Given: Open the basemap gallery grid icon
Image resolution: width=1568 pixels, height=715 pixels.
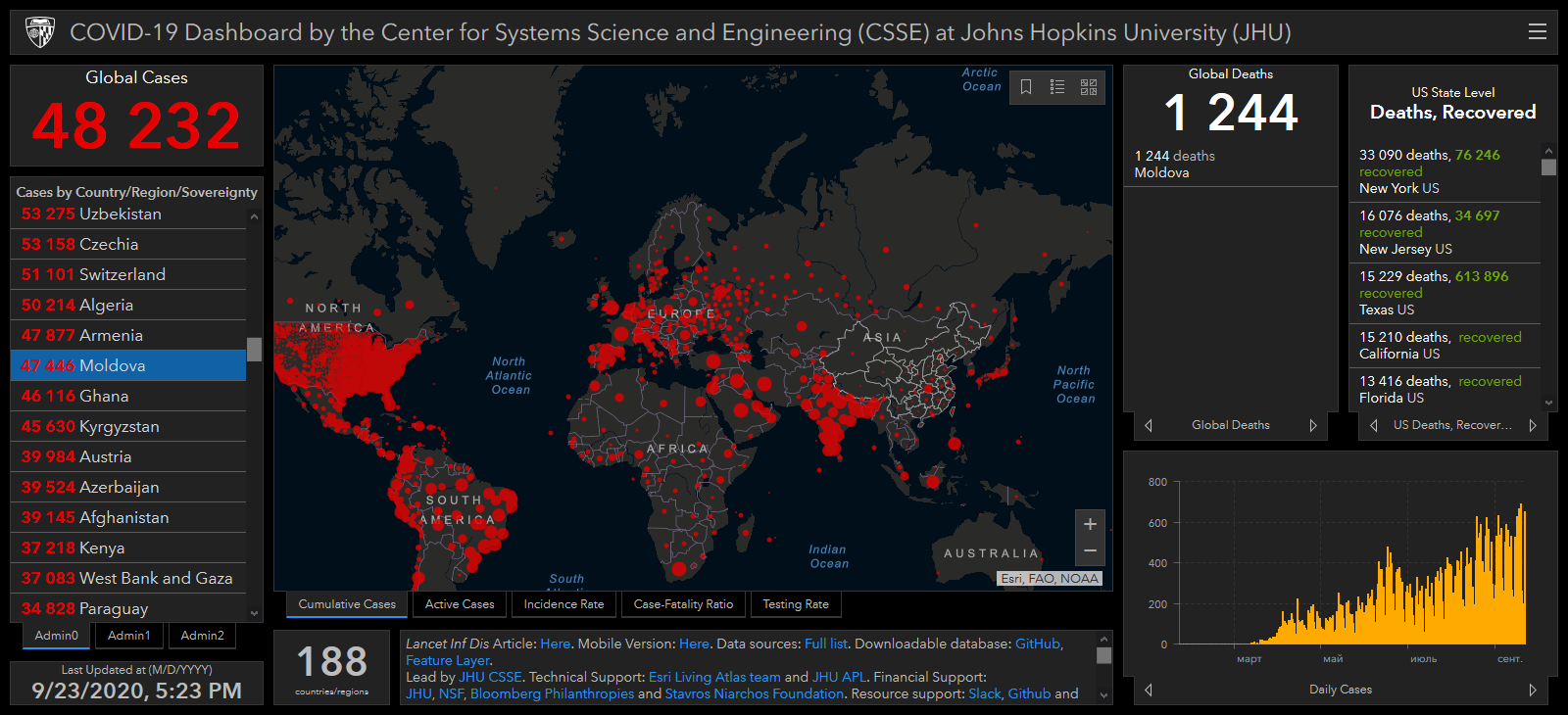Looking at the screenshot, I should pos(1089,87).
